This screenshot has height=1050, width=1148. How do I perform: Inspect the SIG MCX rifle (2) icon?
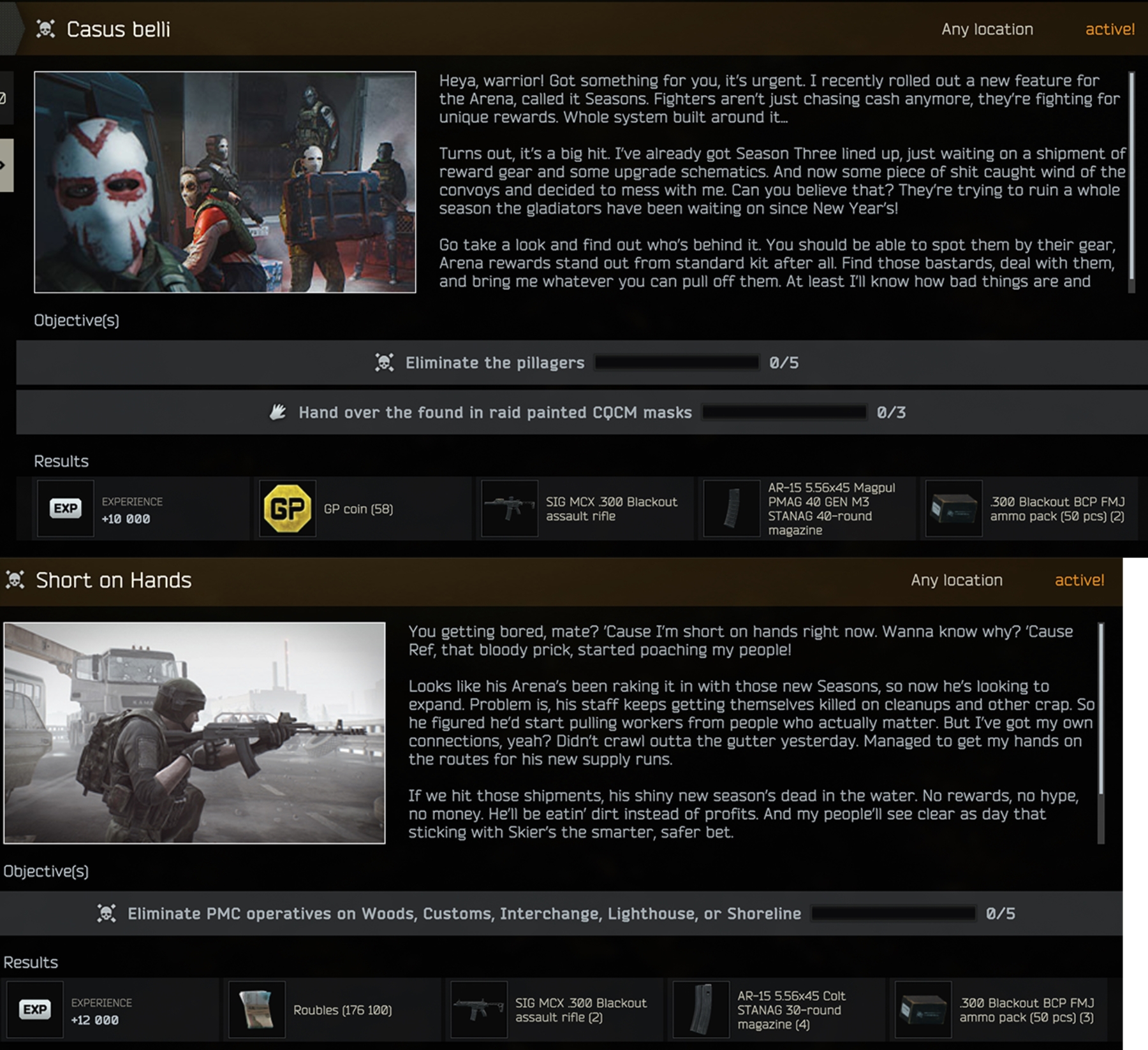[x=479, y=1009]
